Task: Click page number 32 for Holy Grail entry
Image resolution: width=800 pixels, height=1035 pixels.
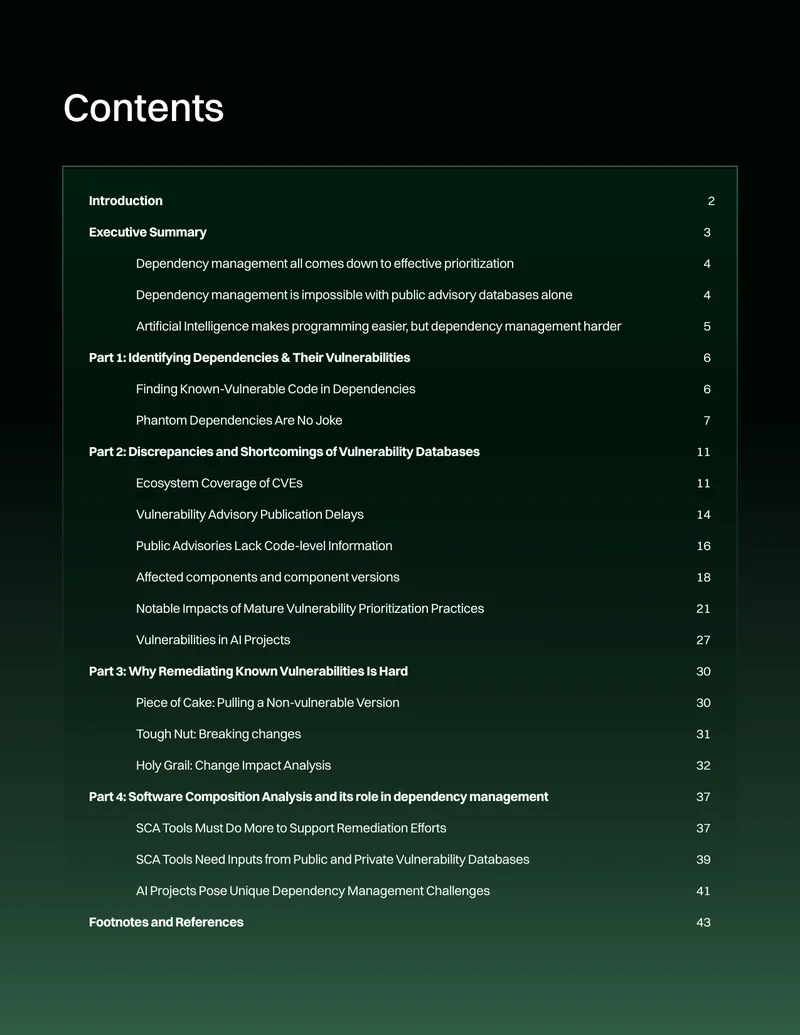Action: click(704, 765)
